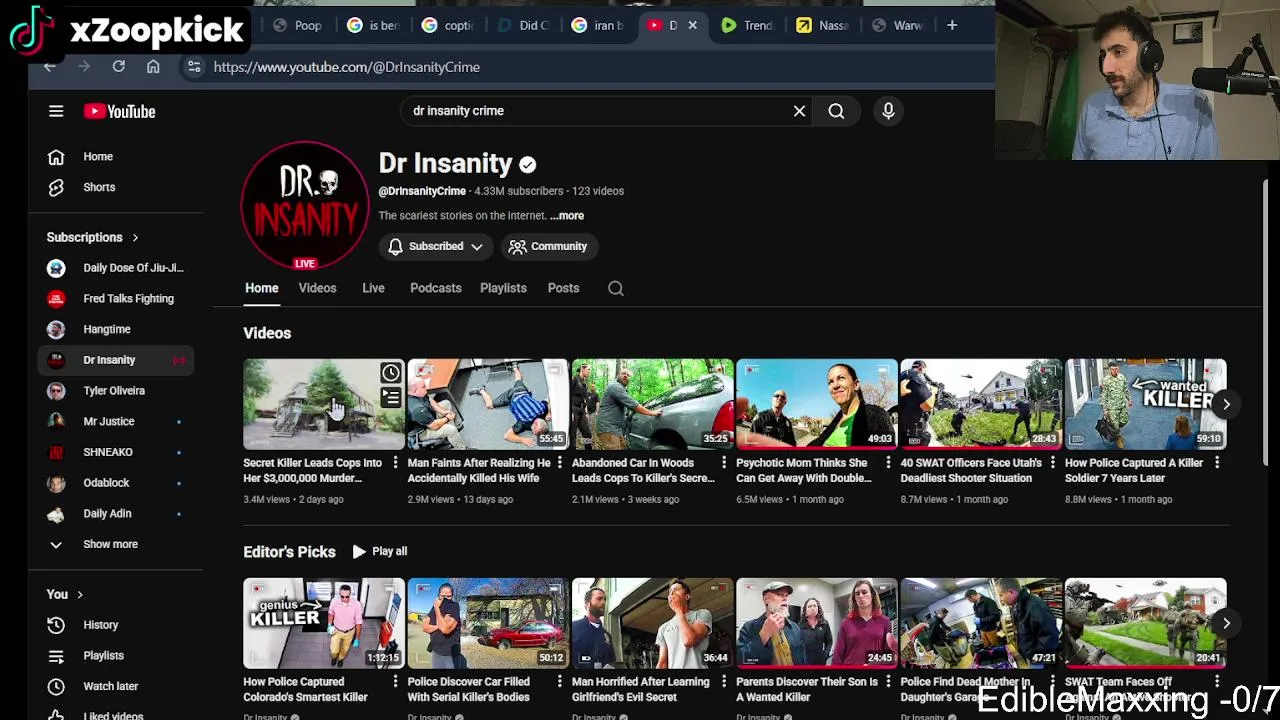Open Mr Justice subscription
Viewport: 1280px width, 720px height.
point(116,421)
